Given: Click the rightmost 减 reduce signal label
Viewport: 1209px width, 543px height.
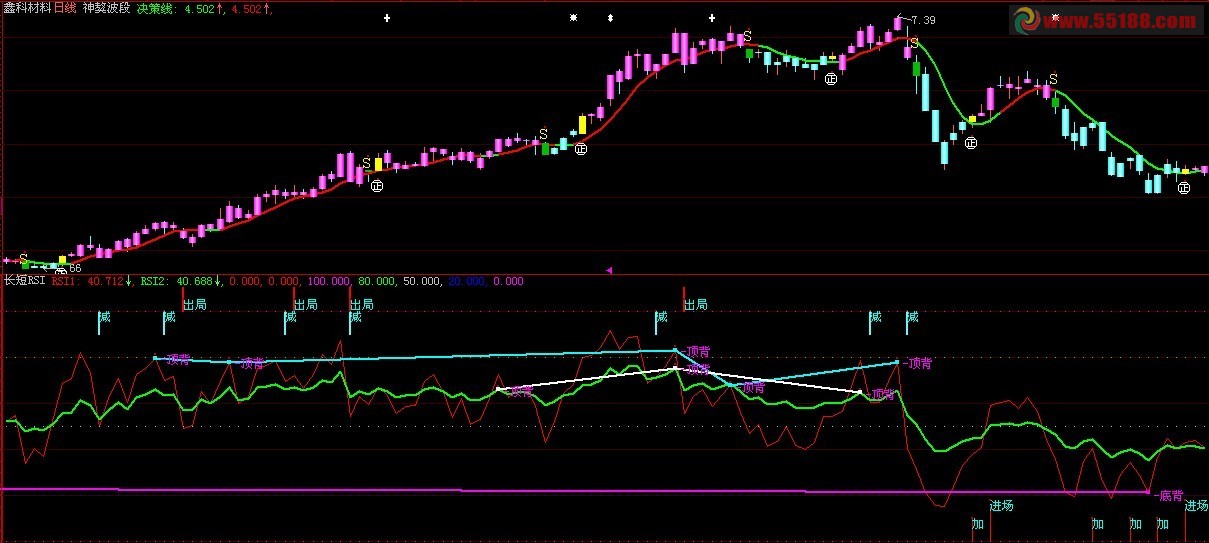Looking at the screenshot, I should 912,317.
